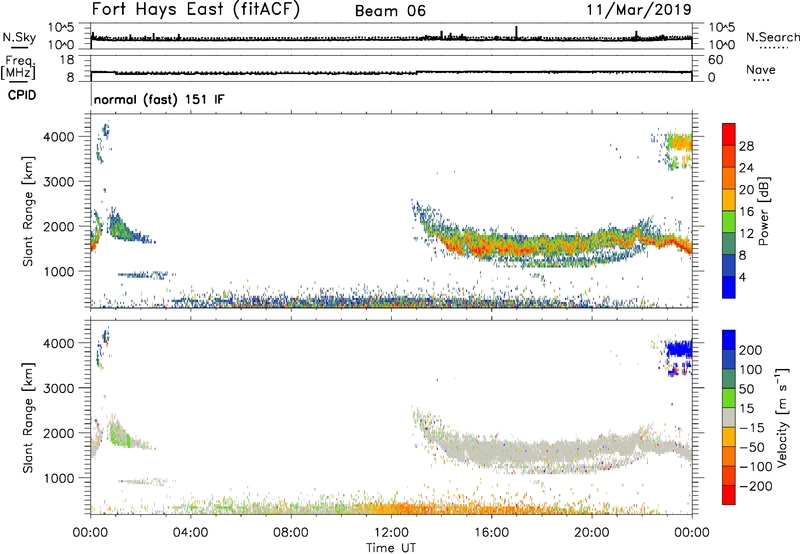Click the gray swatch in the Velocity color bar
The width and height of the screenshot is (800, 554).
pos(729,417)
